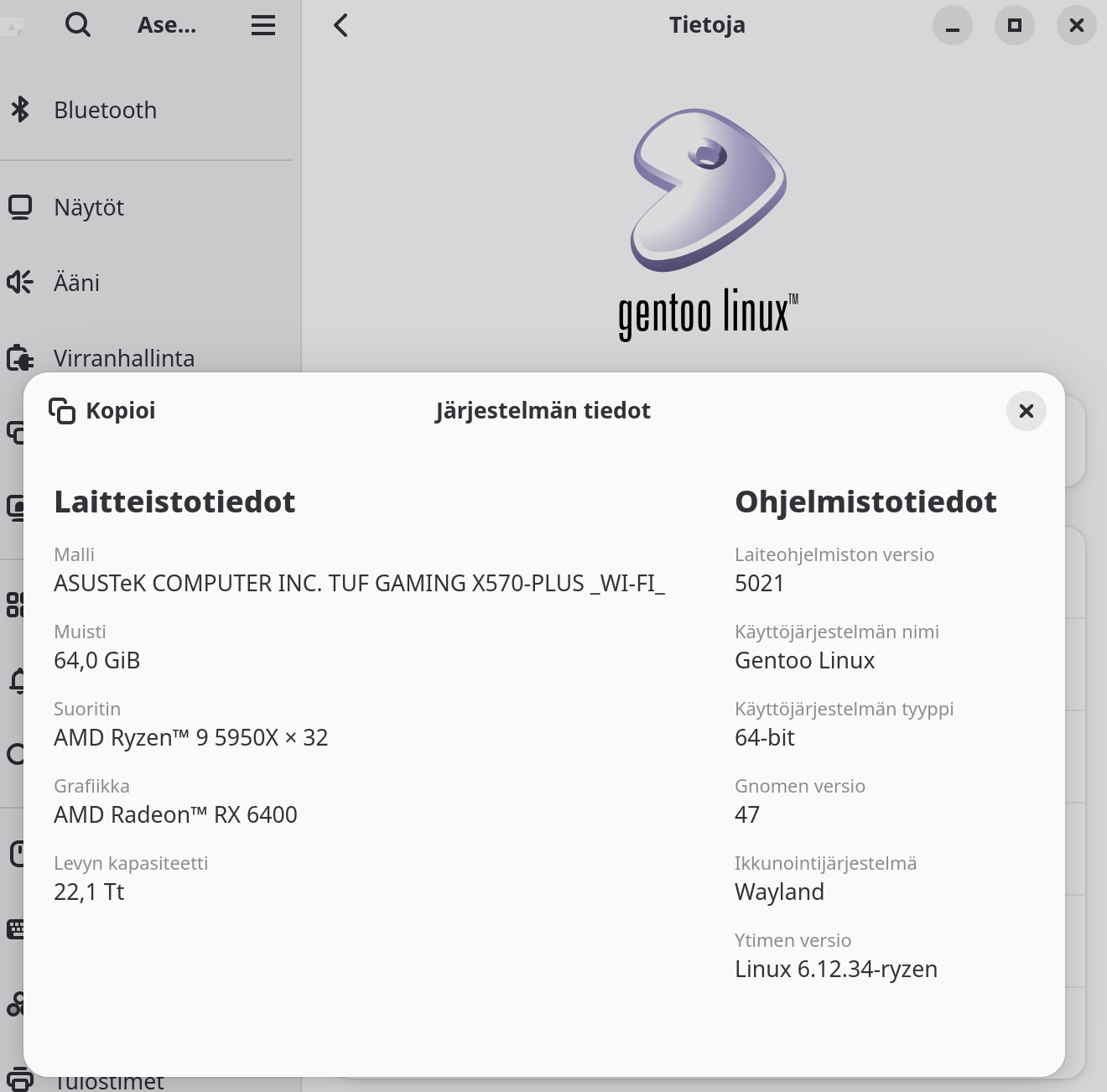This screenshot has height=1092, width=1107.
Task: Click kernel version Linux 6.12.34-ryzen
Action: point(836,970)
